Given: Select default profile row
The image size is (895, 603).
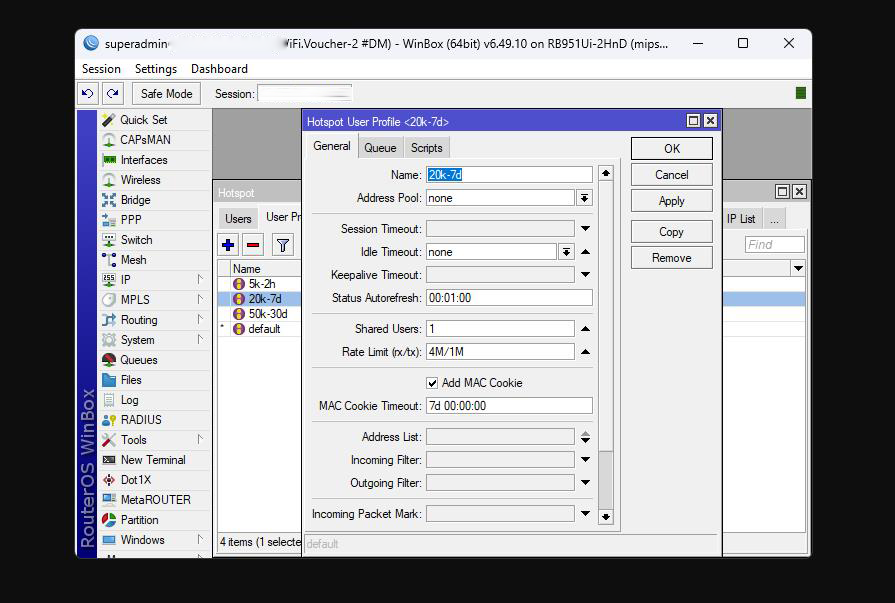Looking at the screenshot, I should point(259,329).
